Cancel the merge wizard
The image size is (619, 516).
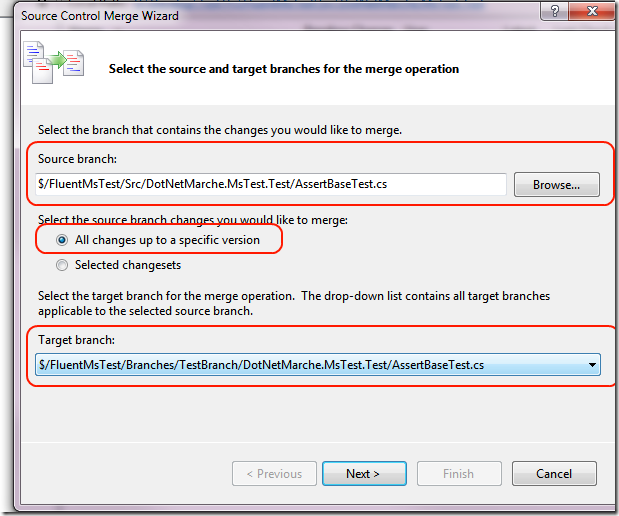(x=554, y=473)
